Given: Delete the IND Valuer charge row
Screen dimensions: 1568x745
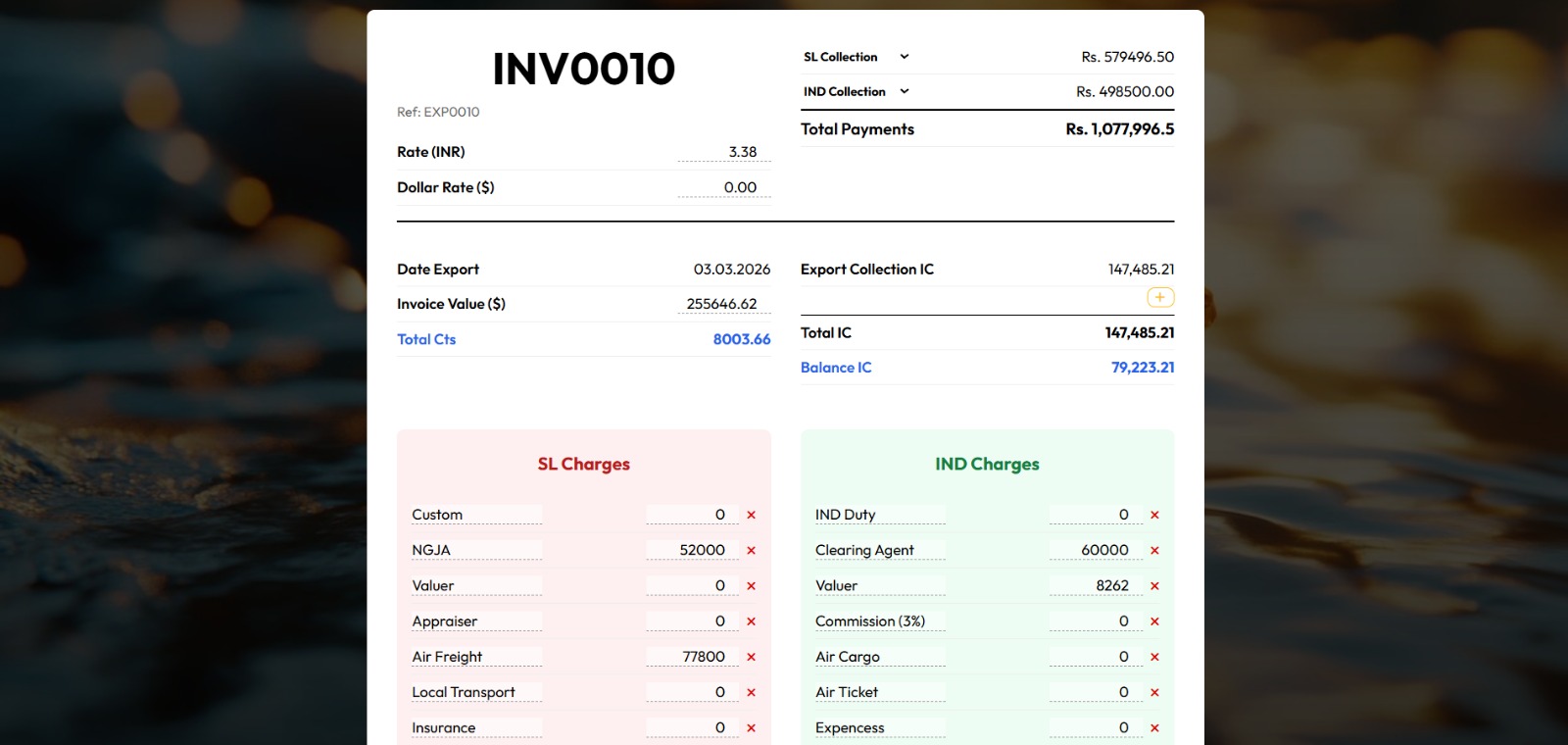Looking at the screenshot, I should click(x=1154, y=585).
